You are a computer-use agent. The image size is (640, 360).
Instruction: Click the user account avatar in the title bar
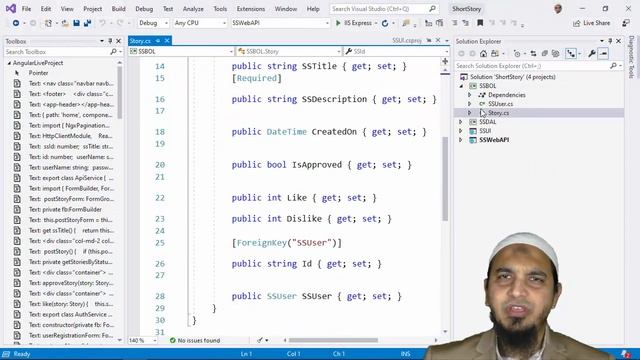(x=558, y=9)
